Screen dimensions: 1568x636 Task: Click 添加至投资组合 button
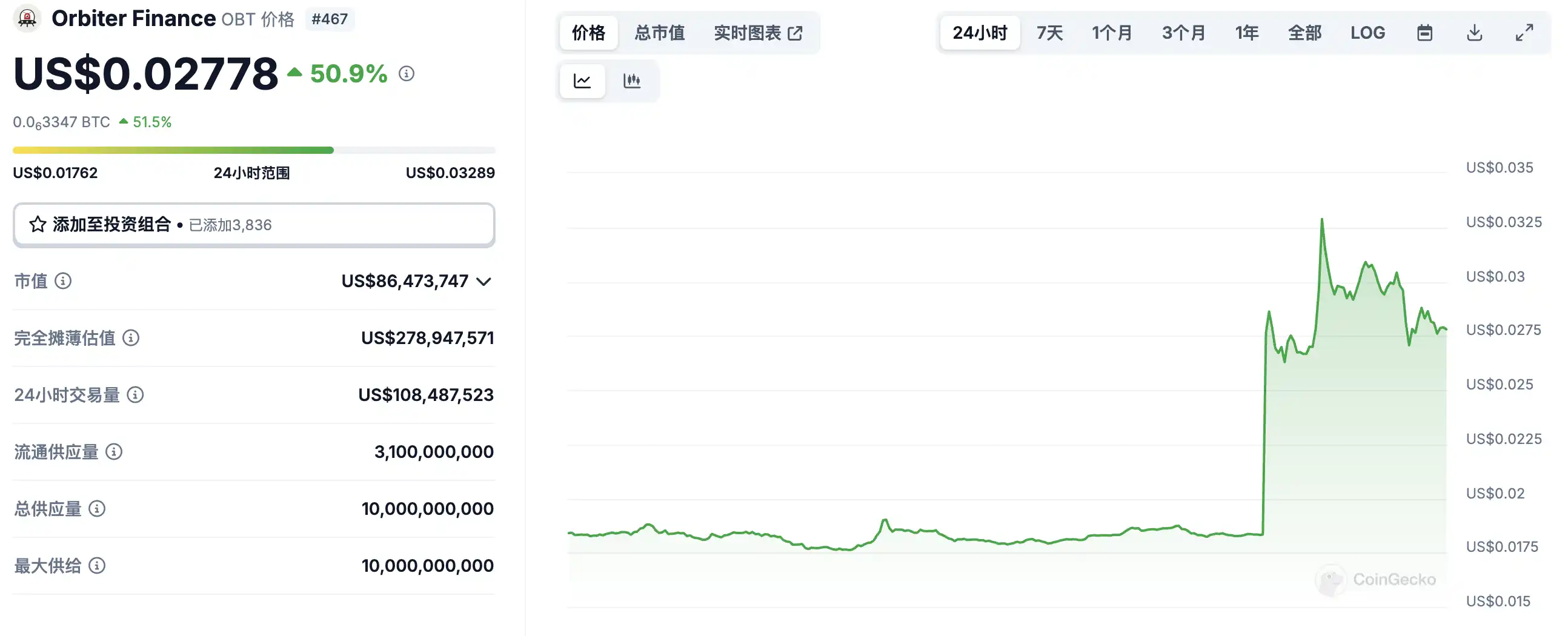click(254, 225)
